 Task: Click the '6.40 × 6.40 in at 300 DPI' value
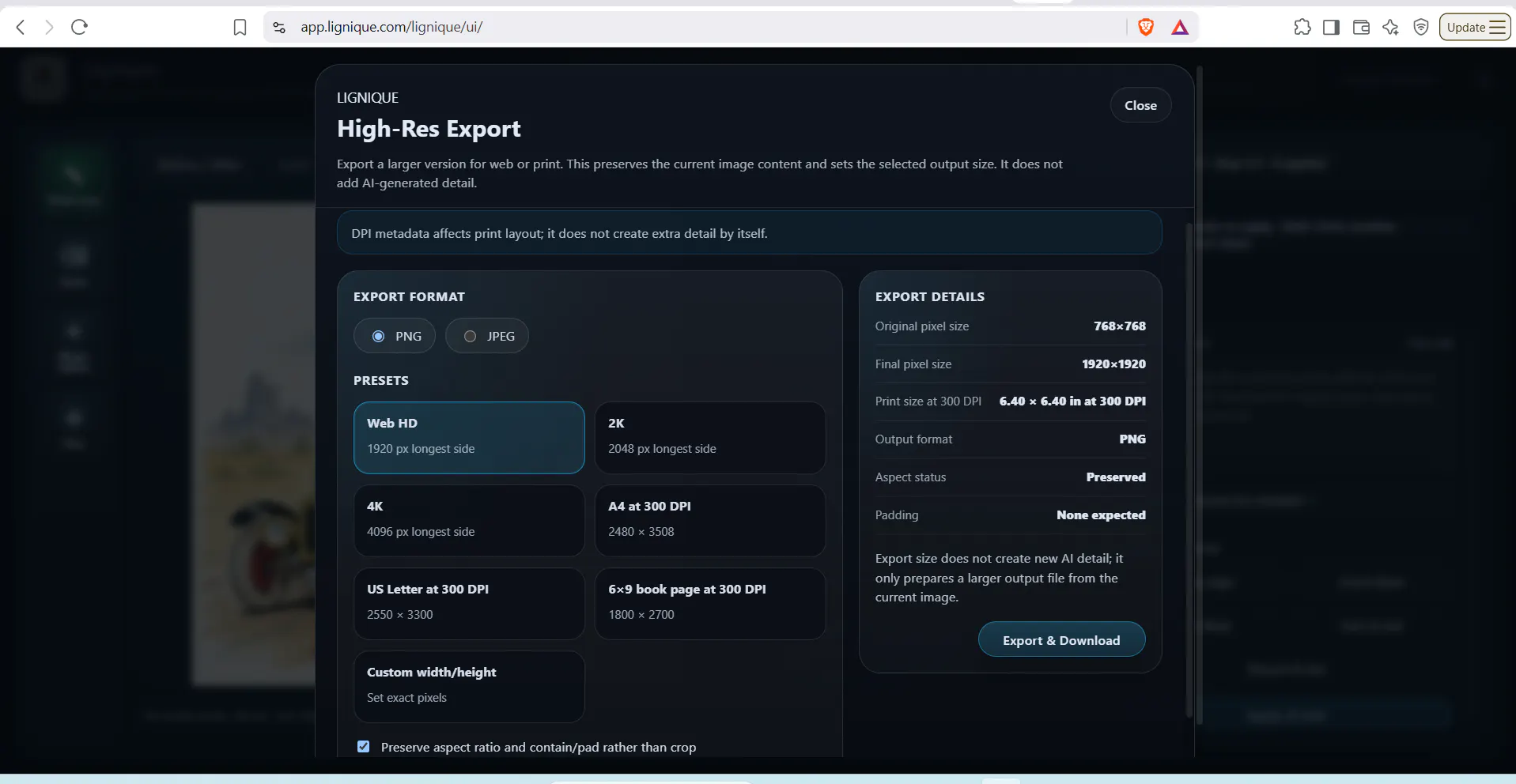tap(1072, 401)
